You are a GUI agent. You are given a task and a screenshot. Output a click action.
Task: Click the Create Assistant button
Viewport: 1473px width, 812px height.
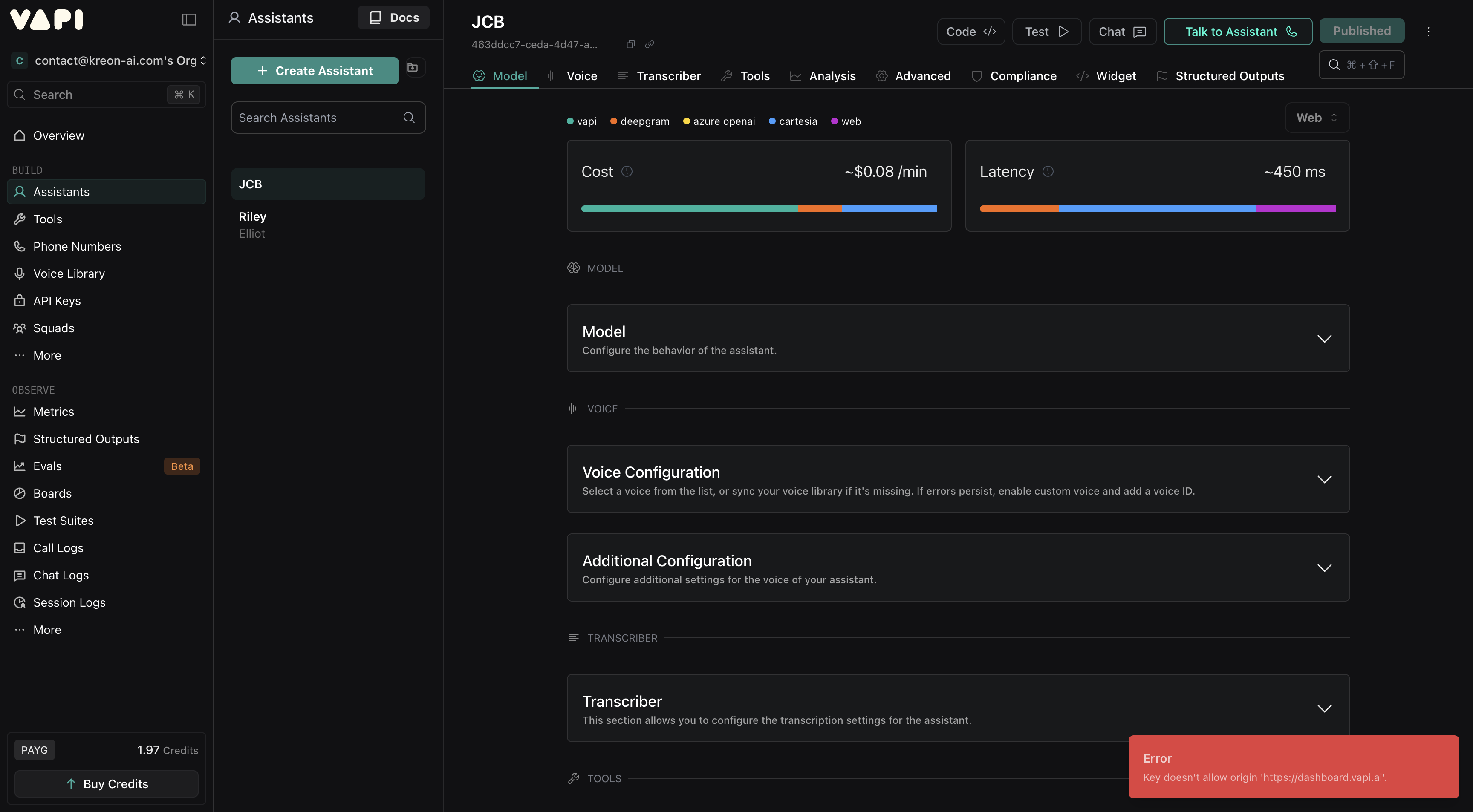(x=315, y=71)
